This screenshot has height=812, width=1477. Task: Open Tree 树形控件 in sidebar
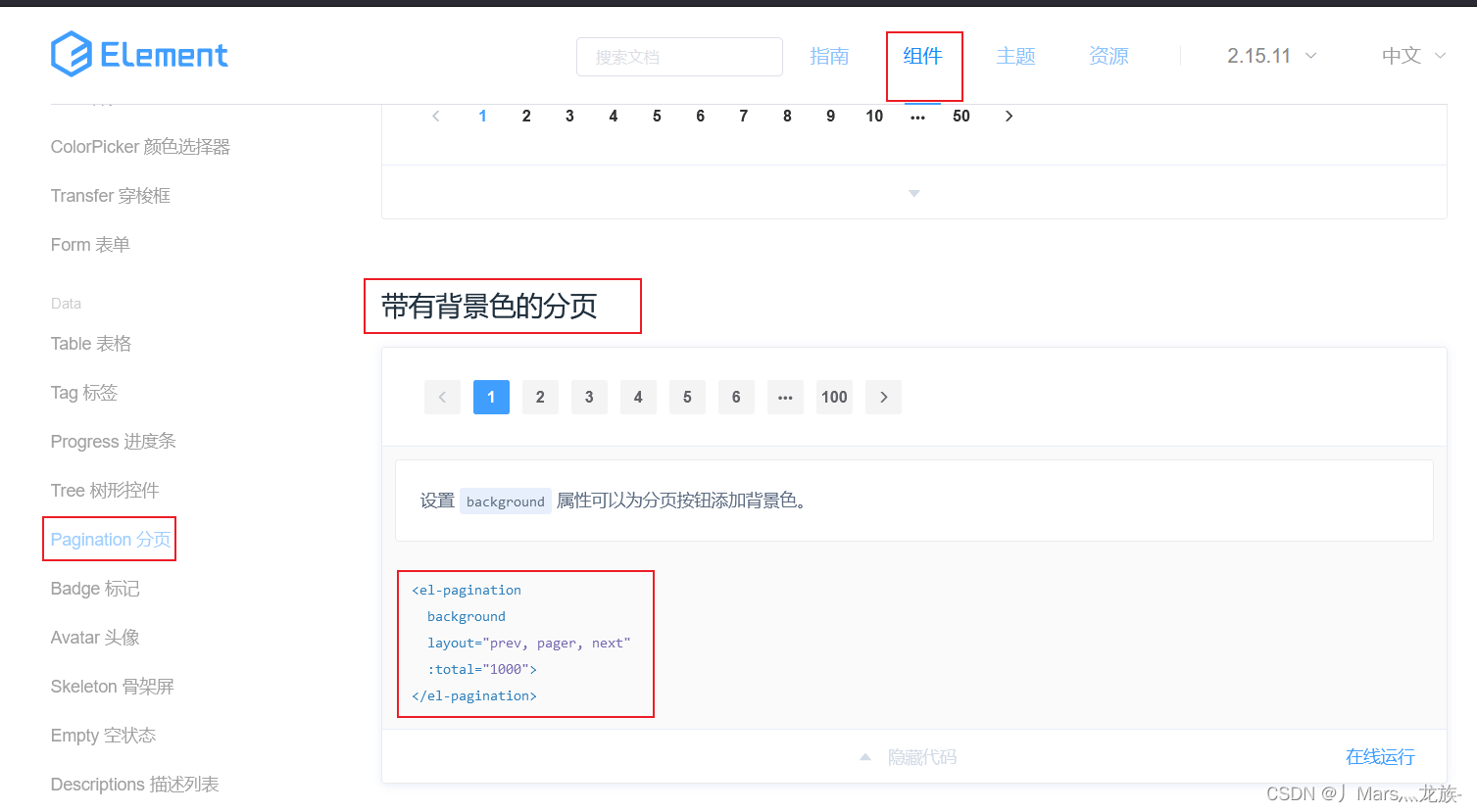pyautogui.click(x=105, y=491)
